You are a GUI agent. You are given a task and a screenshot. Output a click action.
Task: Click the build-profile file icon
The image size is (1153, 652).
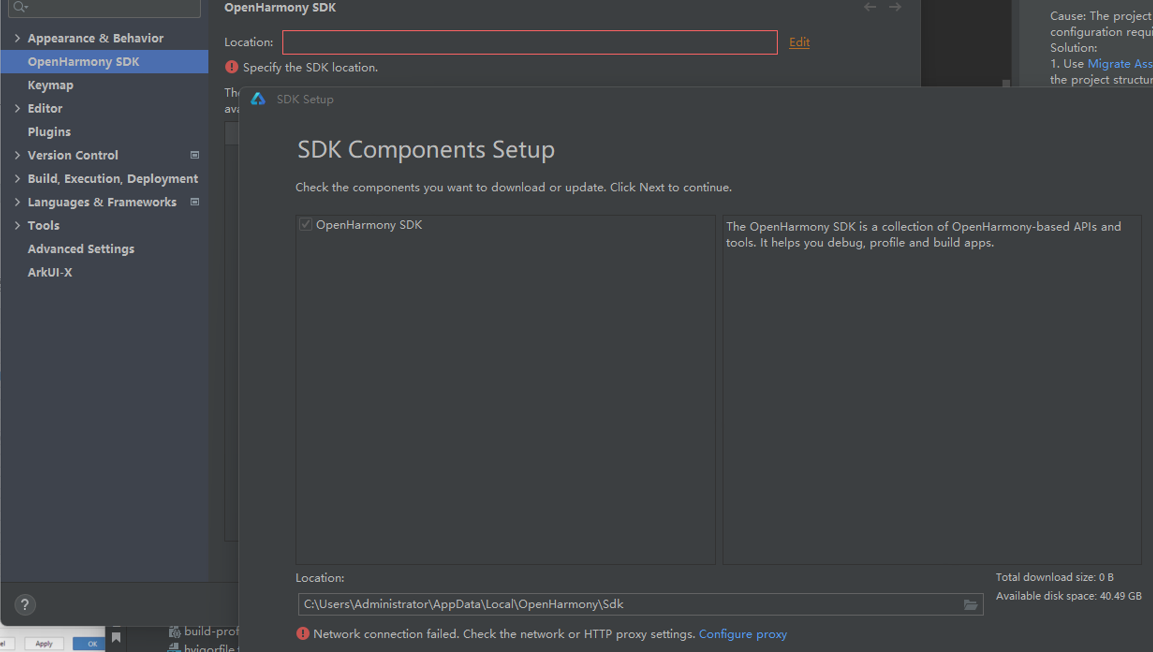click(174, 631)
